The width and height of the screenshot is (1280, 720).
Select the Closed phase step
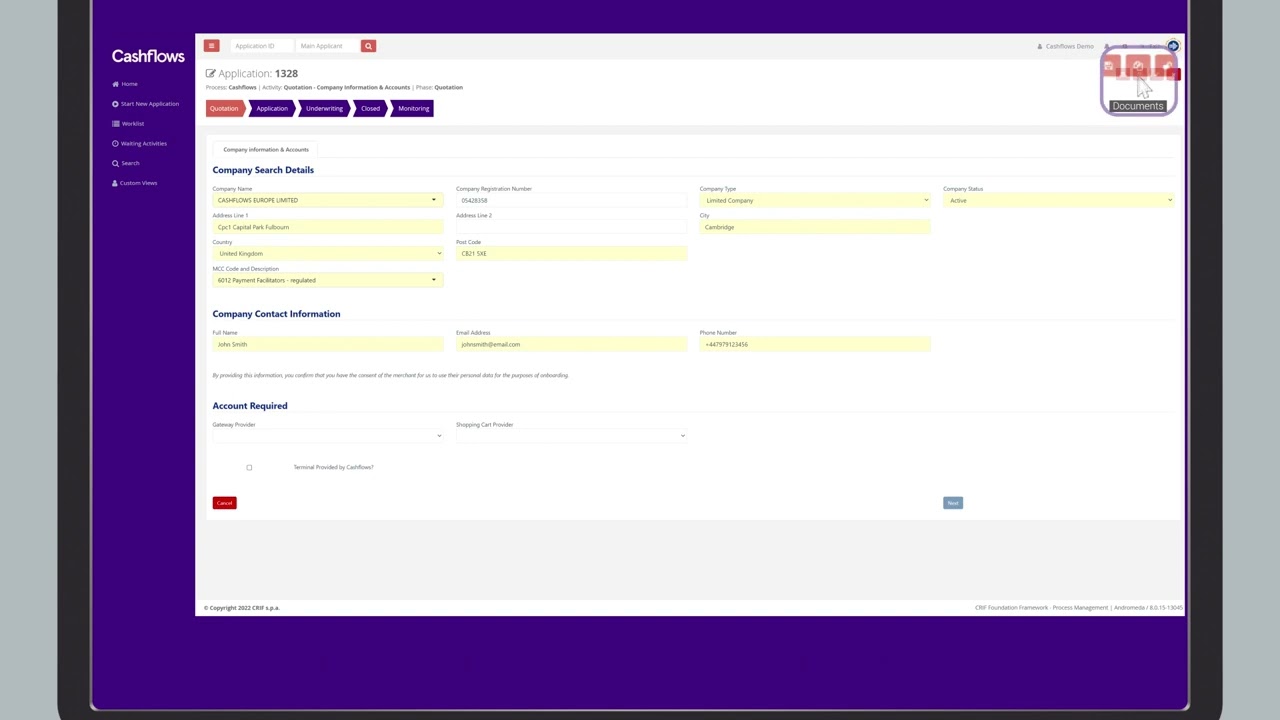click(370, 109)
